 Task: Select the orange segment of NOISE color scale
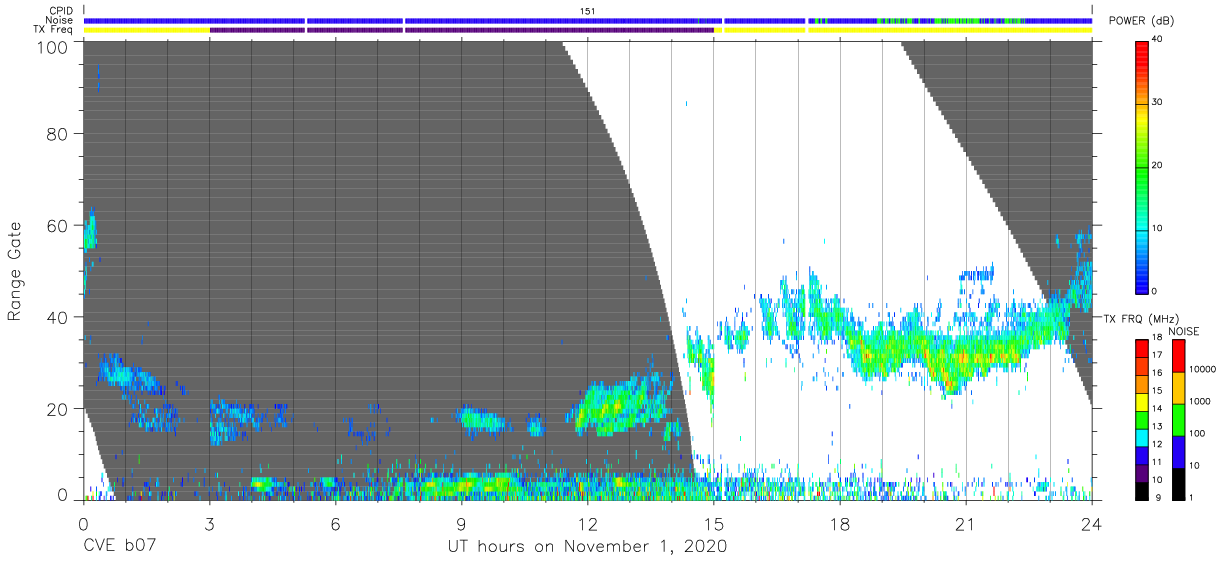(x=1178, y=388)
